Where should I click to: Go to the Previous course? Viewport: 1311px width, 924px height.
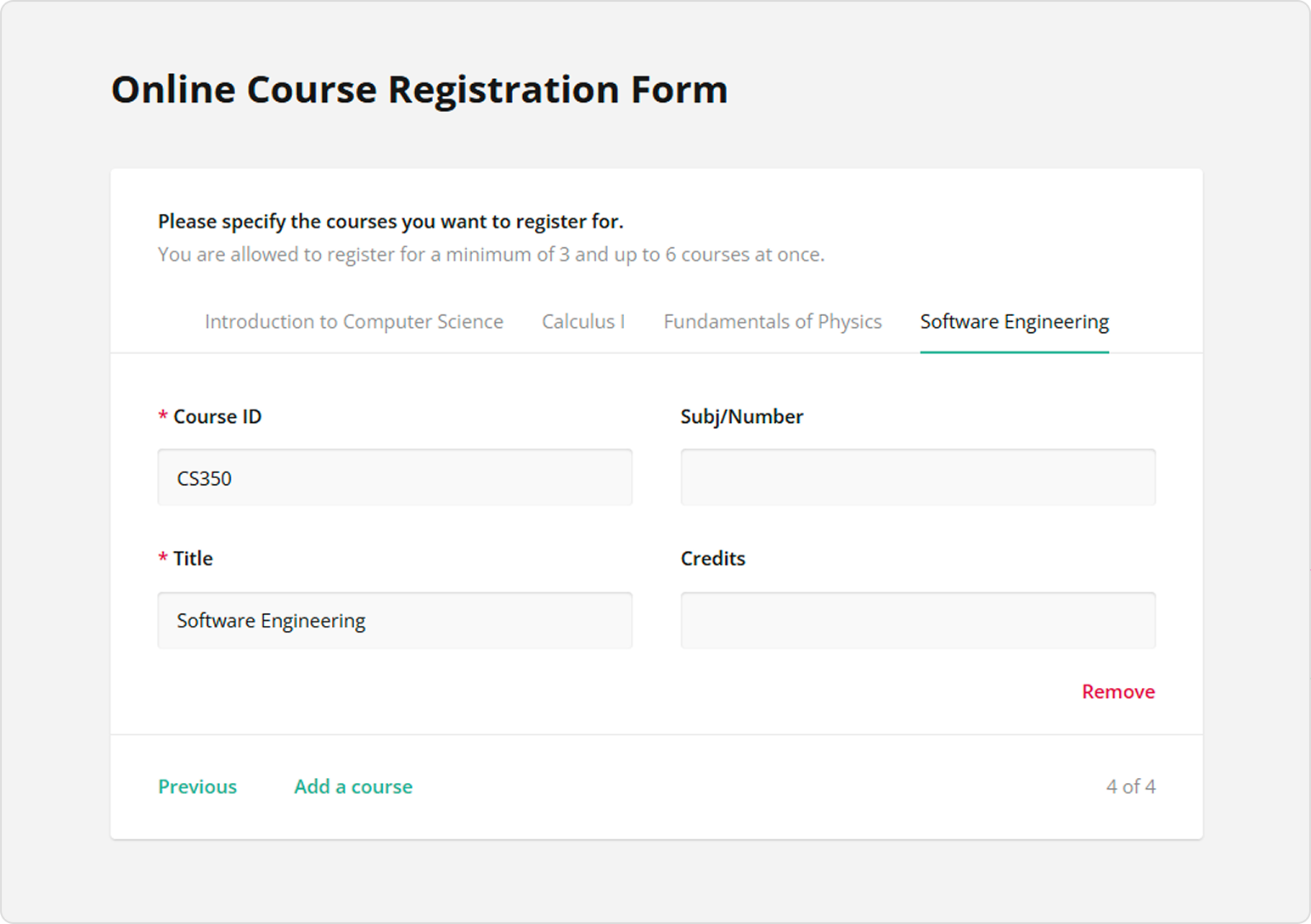(197, 786)
